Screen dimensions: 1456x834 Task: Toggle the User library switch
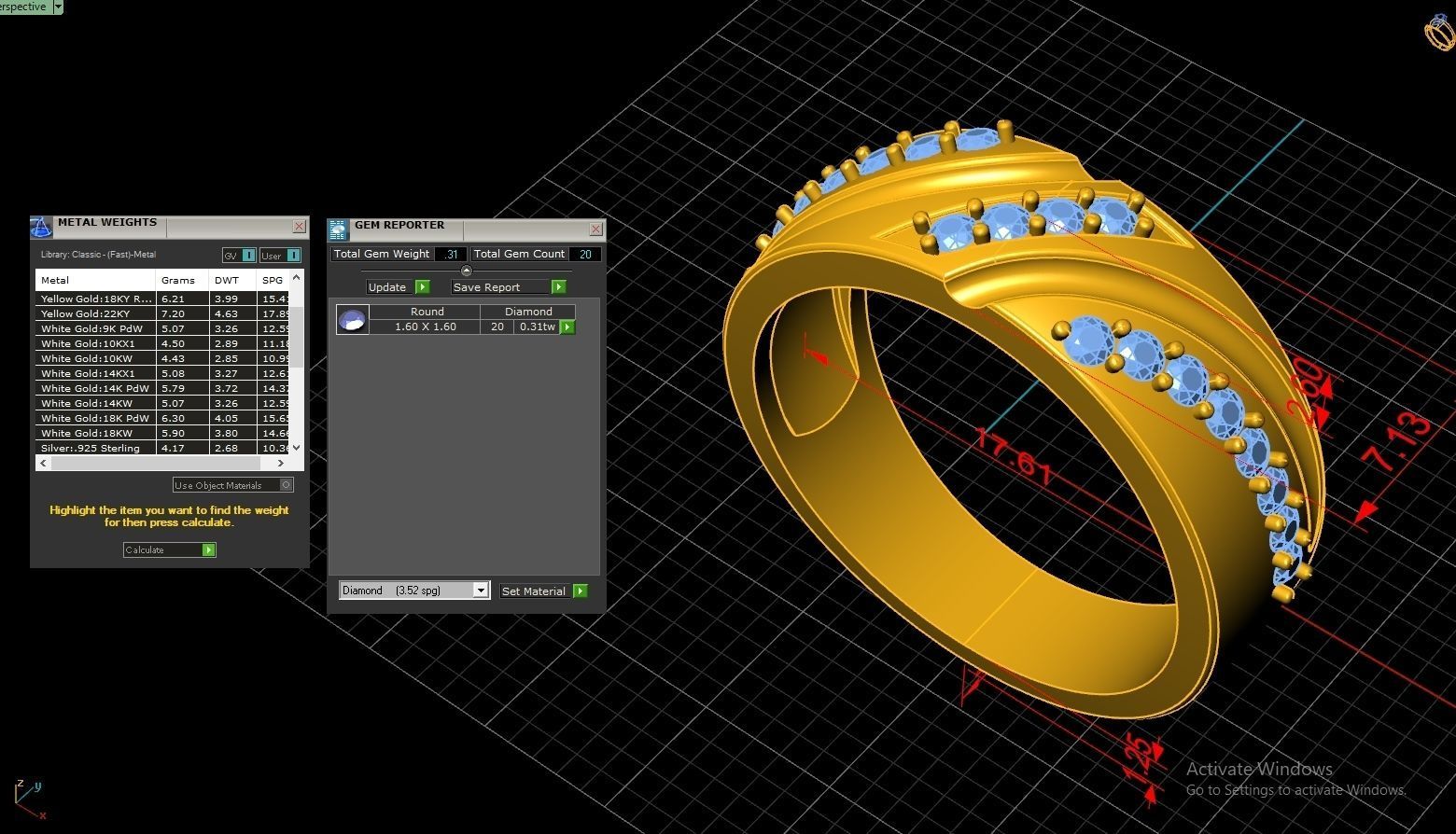pos(280,256)
